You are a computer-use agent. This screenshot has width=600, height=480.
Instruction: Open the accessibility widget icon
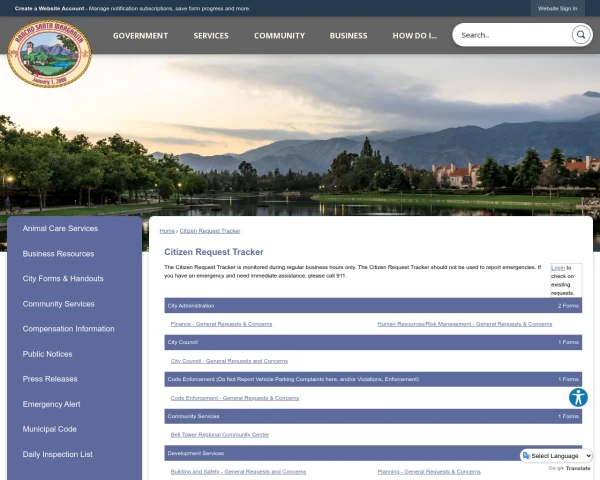click(578, 397)
